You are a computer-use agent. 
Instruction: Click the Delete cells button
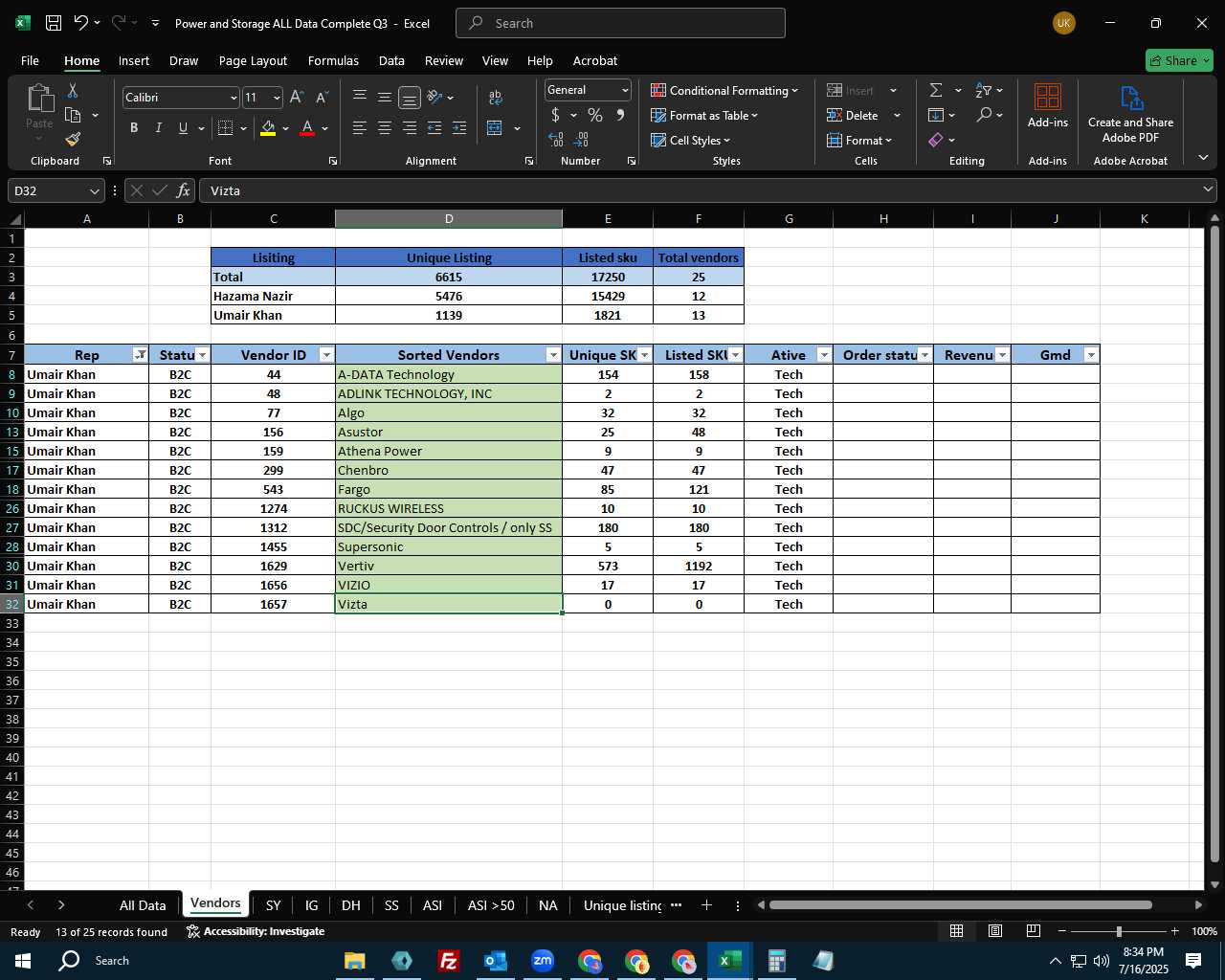(x=854, y=115)
